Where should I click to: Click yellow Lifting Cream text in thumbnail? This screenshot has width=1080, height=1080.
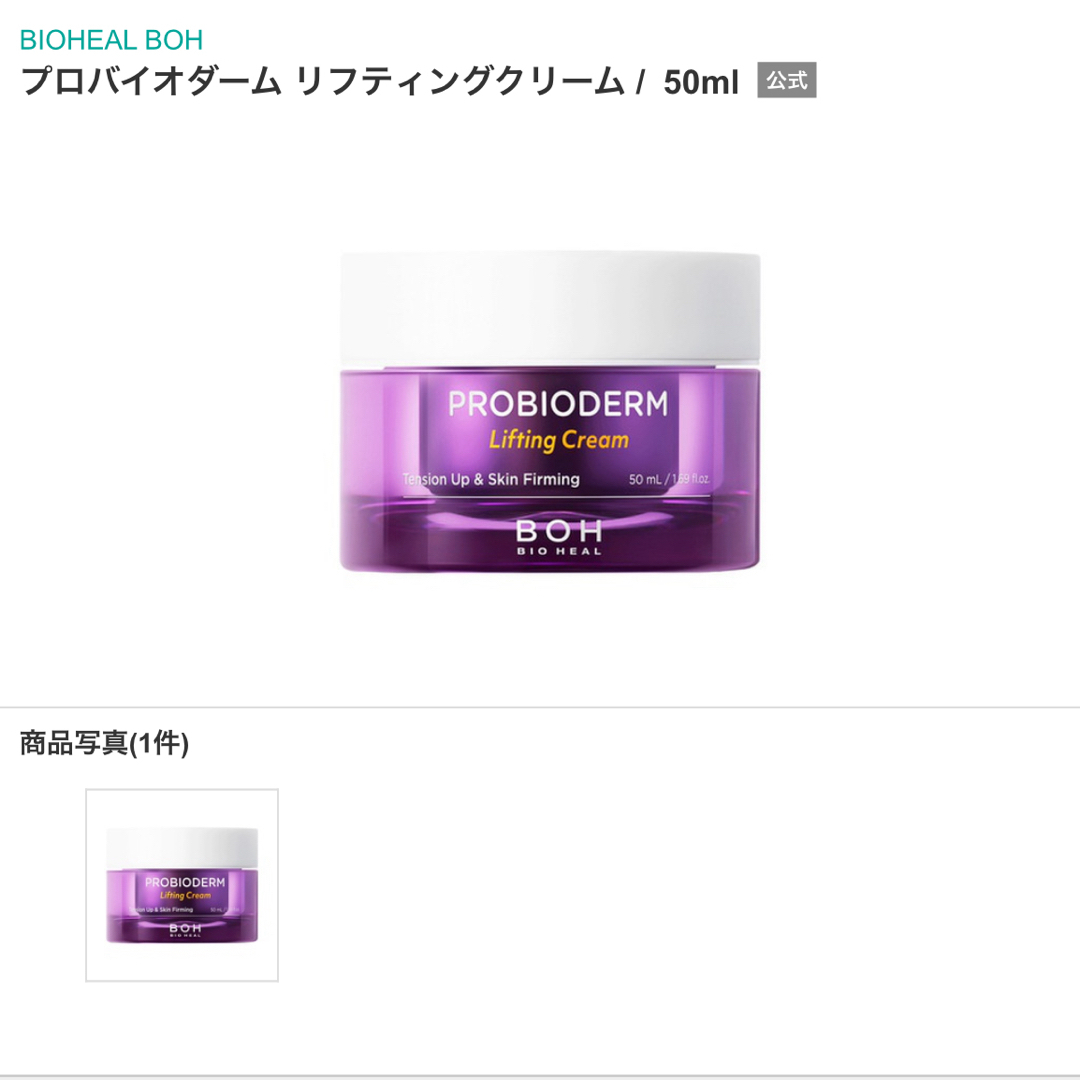185,895
